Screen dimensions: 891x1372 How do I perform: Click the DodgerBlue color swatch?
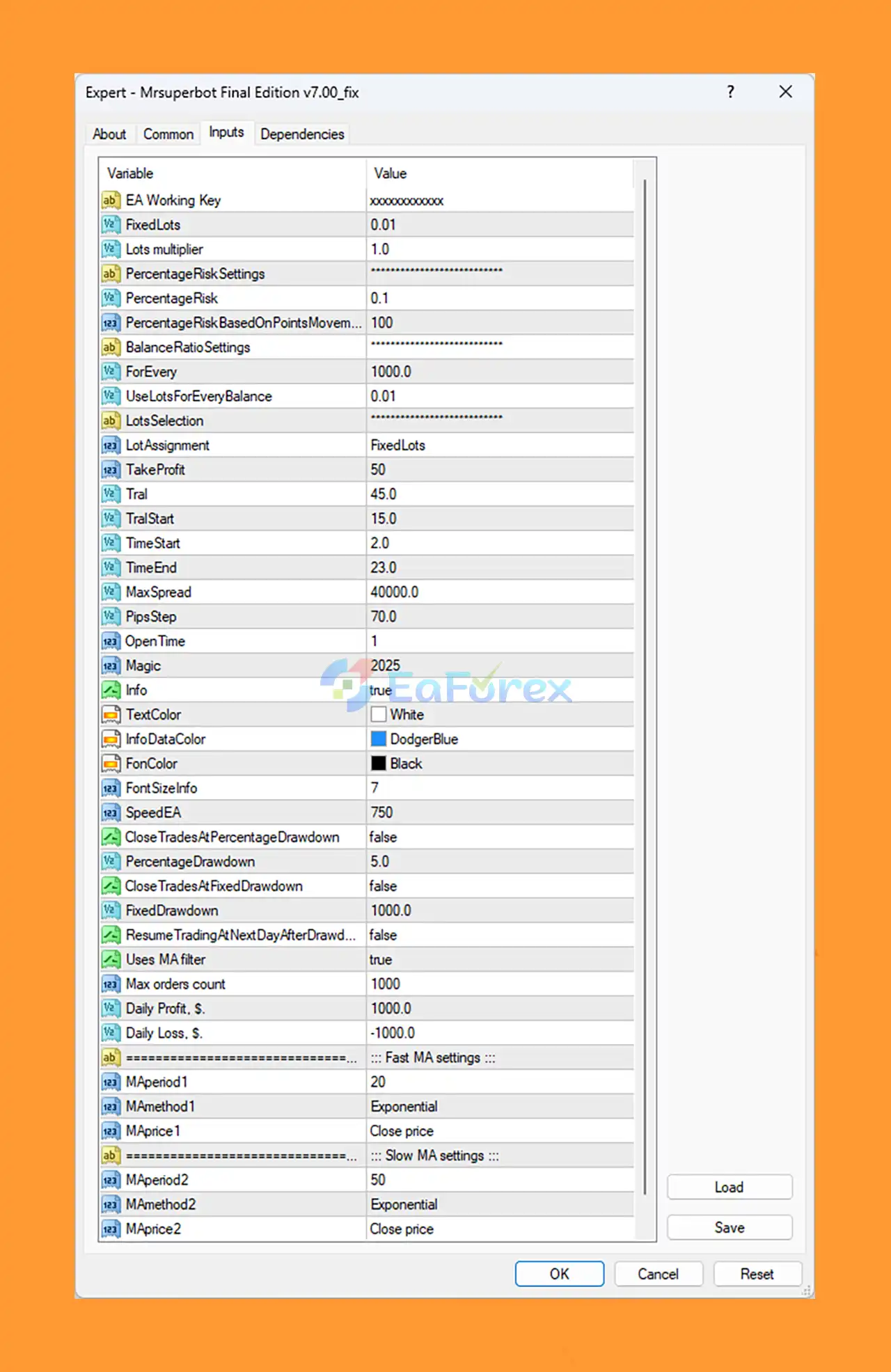tap(379, 739)
